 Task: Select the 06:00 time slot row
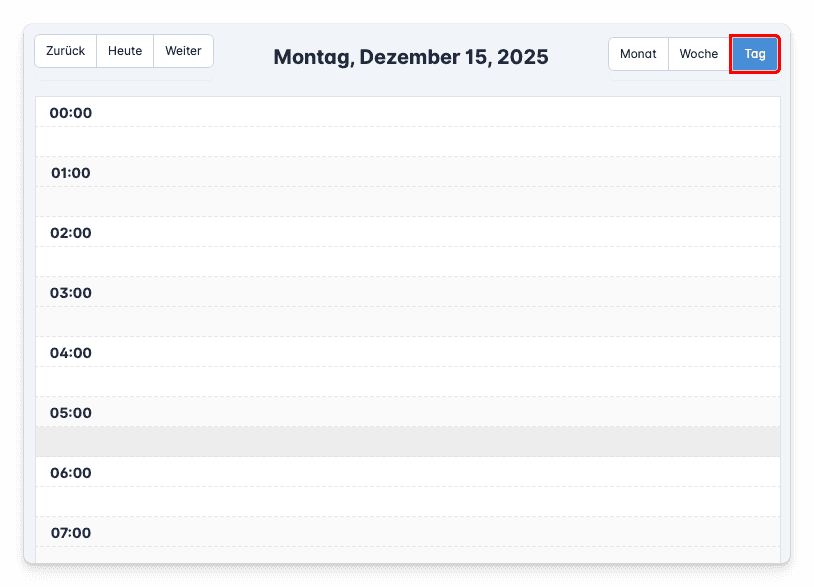click(x=440, y=472)
